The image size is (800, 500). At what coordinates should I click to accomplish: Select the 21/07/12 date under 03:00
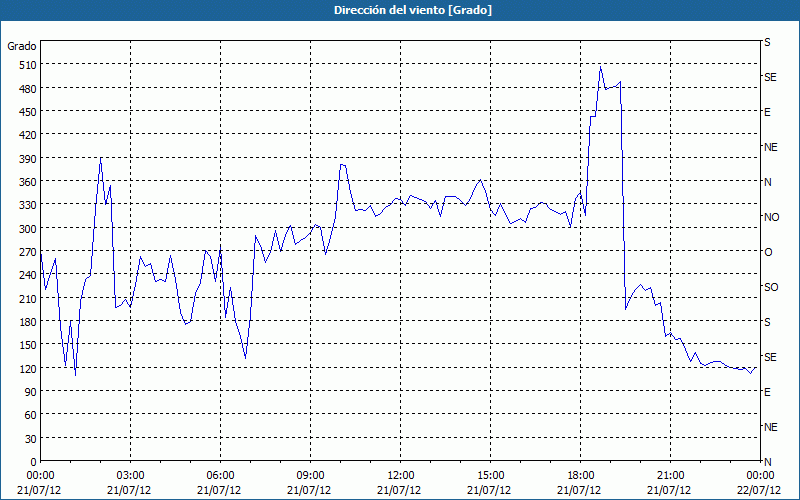click(x=129, y=490)
